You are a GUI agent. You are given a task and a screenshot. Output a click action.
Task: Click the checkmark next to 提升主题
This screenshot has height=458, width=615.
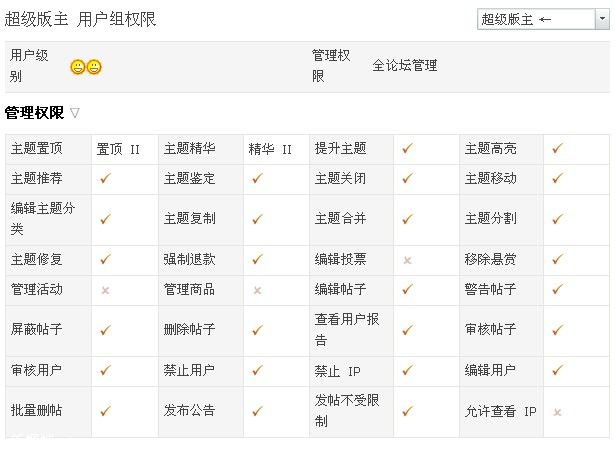[x=407, y=149]
